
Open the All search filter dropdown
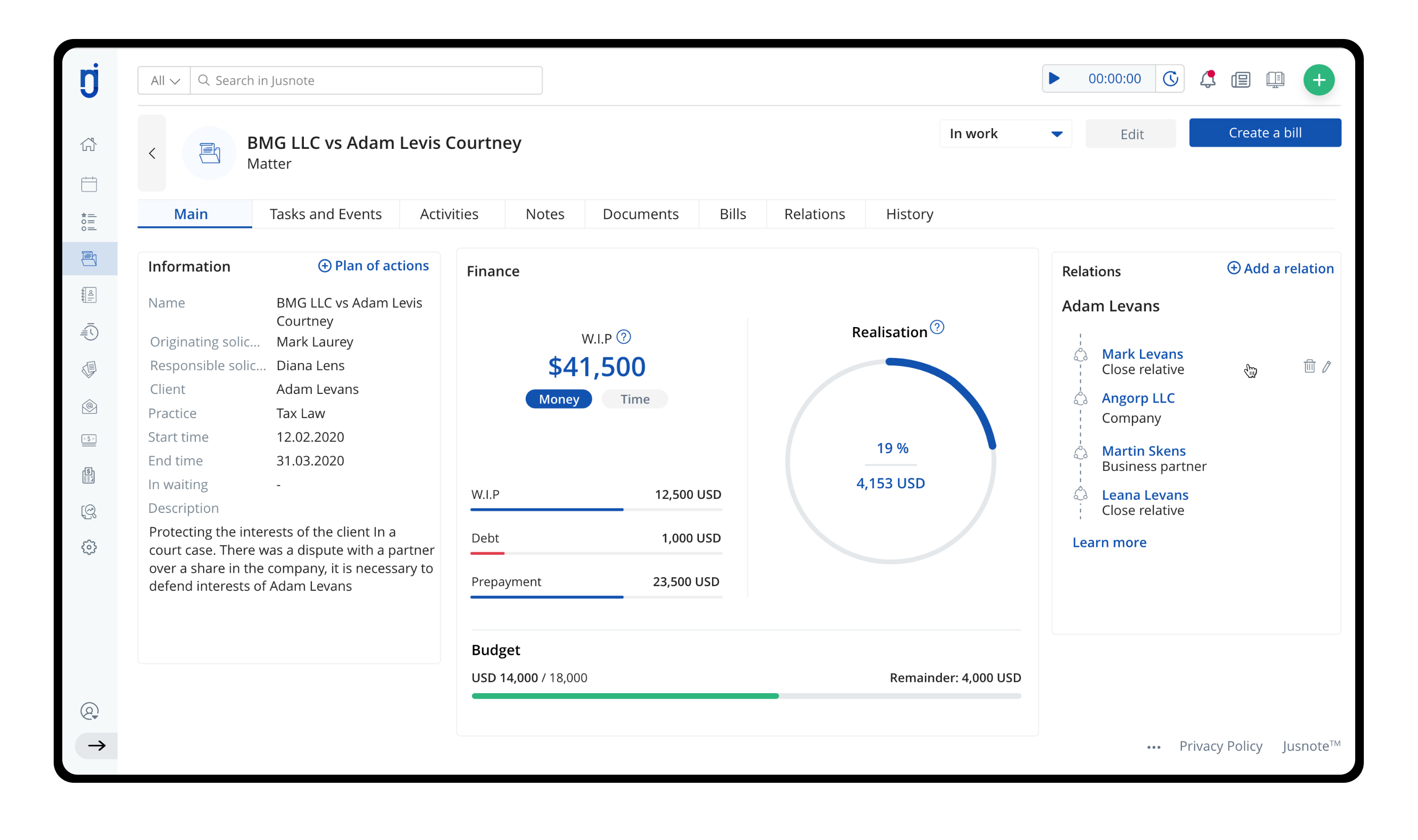tap(164, 81)
